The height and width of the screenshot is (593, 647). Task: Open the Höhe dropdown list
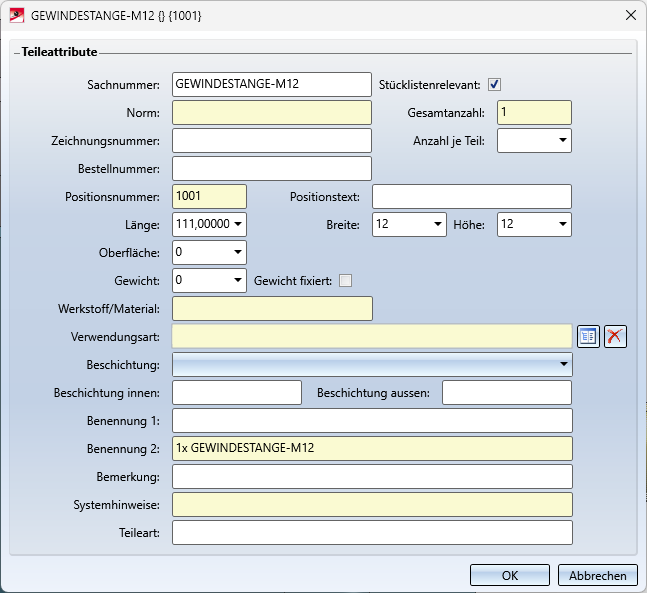[563, 224]
